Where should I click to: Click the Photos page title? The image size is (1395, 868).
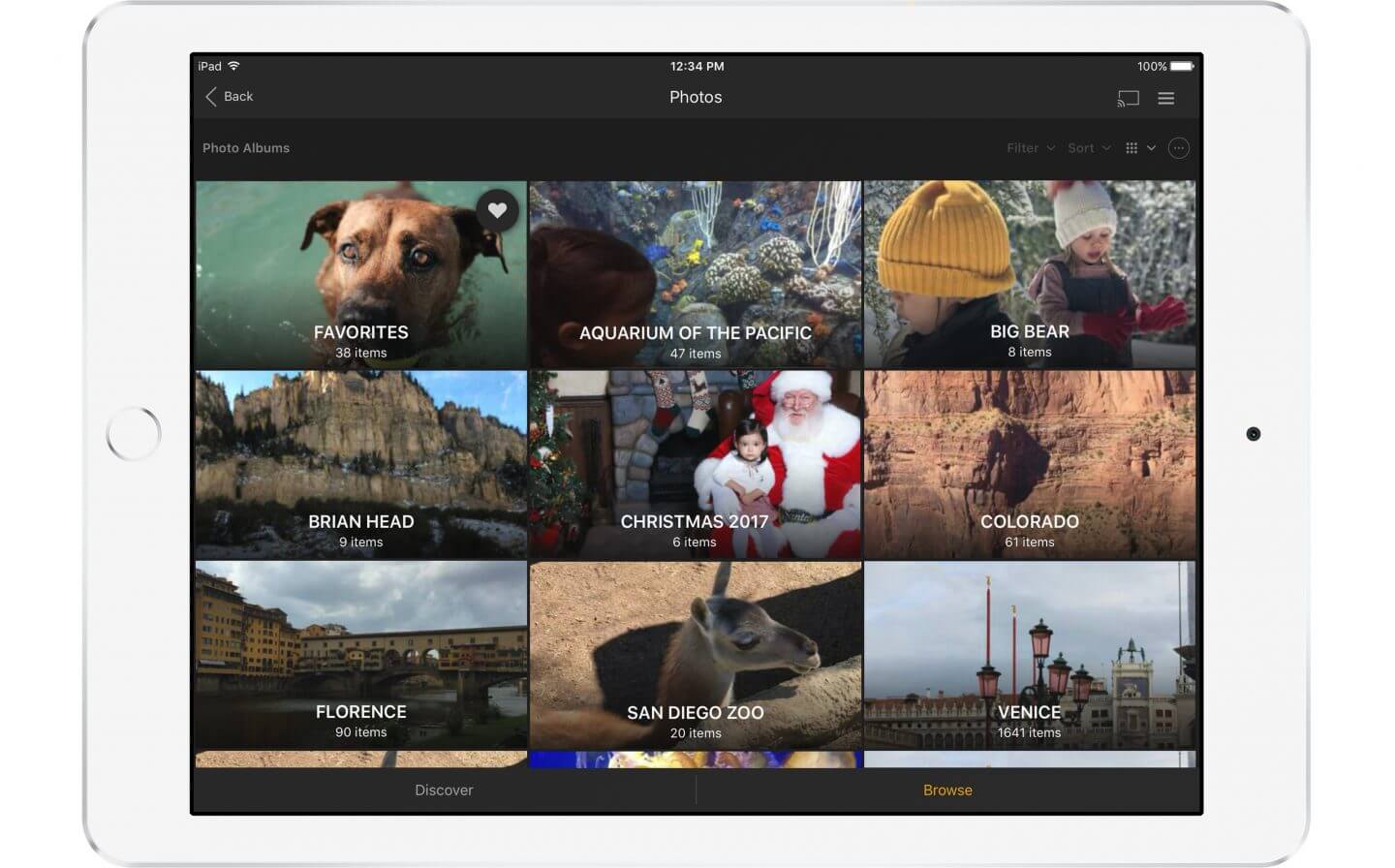point(696,97)
